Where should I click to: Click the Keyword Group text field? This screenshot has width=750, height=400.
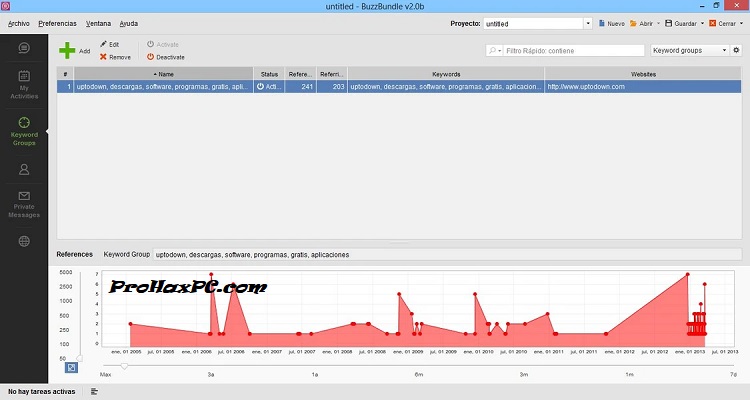pos(447,255)
